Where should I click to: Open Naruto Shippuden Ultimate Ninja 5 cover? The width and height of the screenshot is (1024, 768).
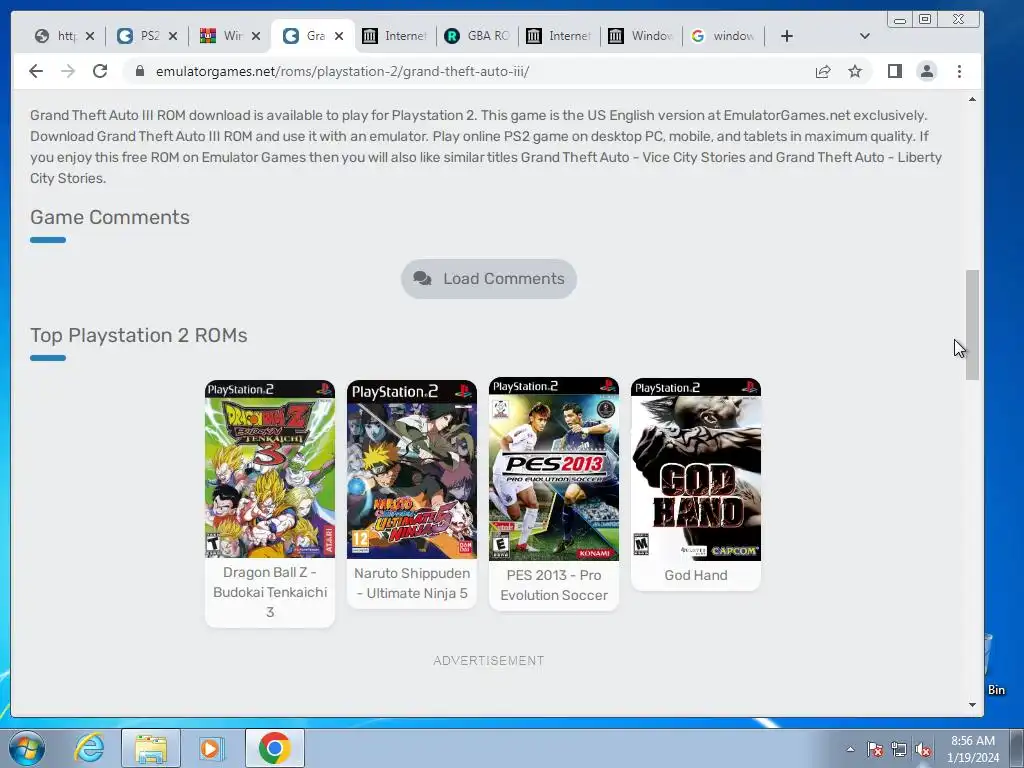tap(412, 470)
